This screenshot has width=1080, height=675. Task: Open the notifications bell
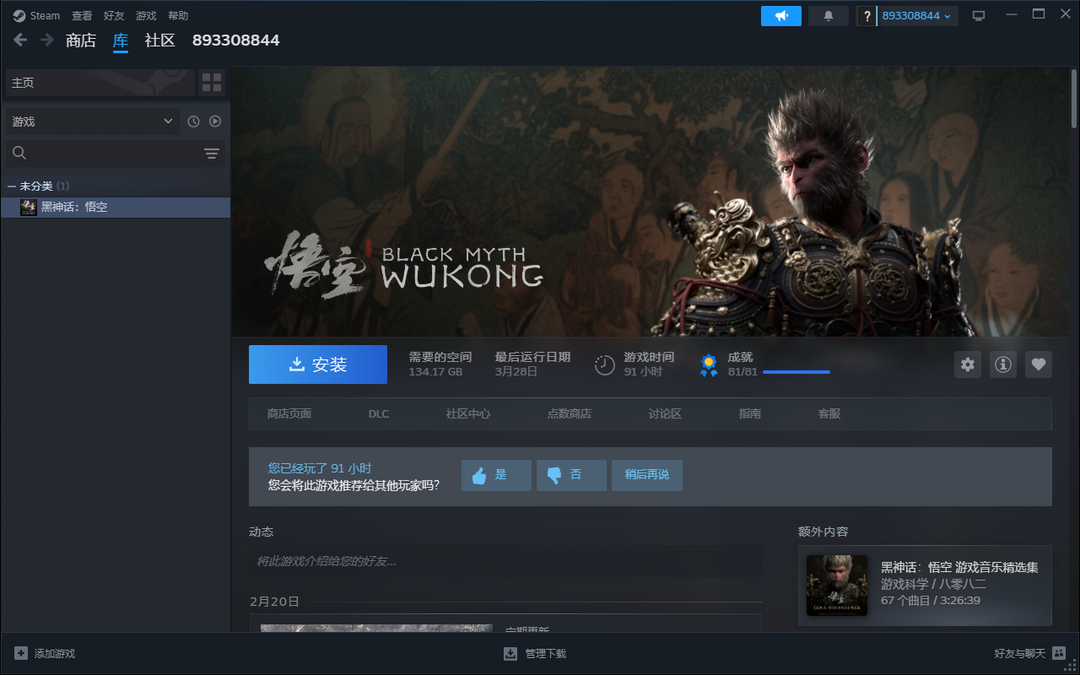coord(829,16)
